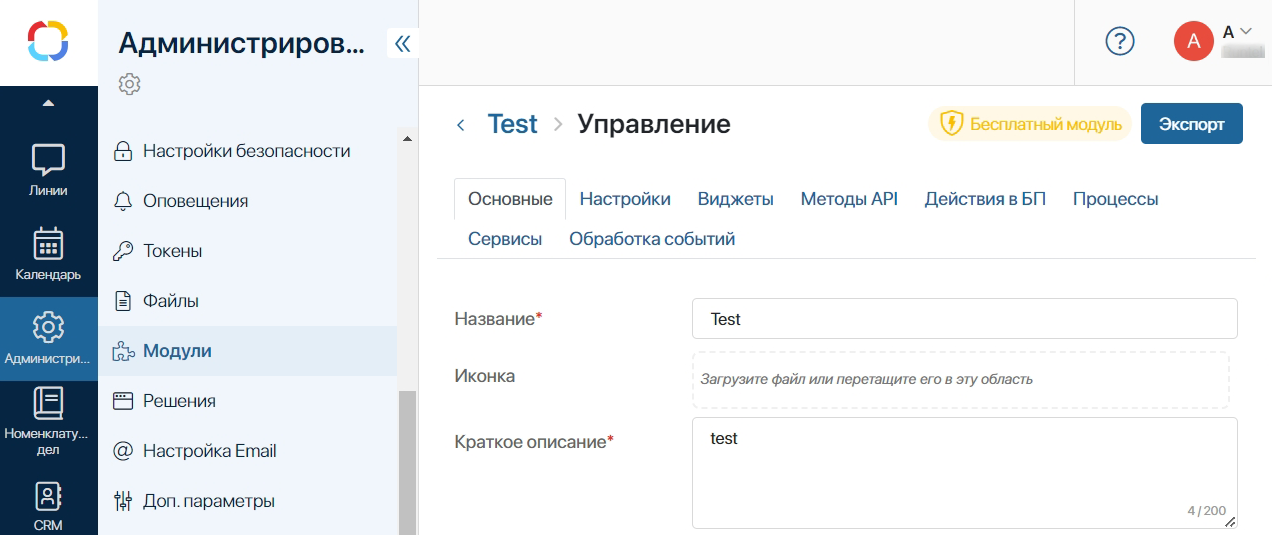The height and width of the screenshot is (535, 1272).
Task: Open the CRM contacts icon
Action: pyautogui.click(x=48, y=497)
